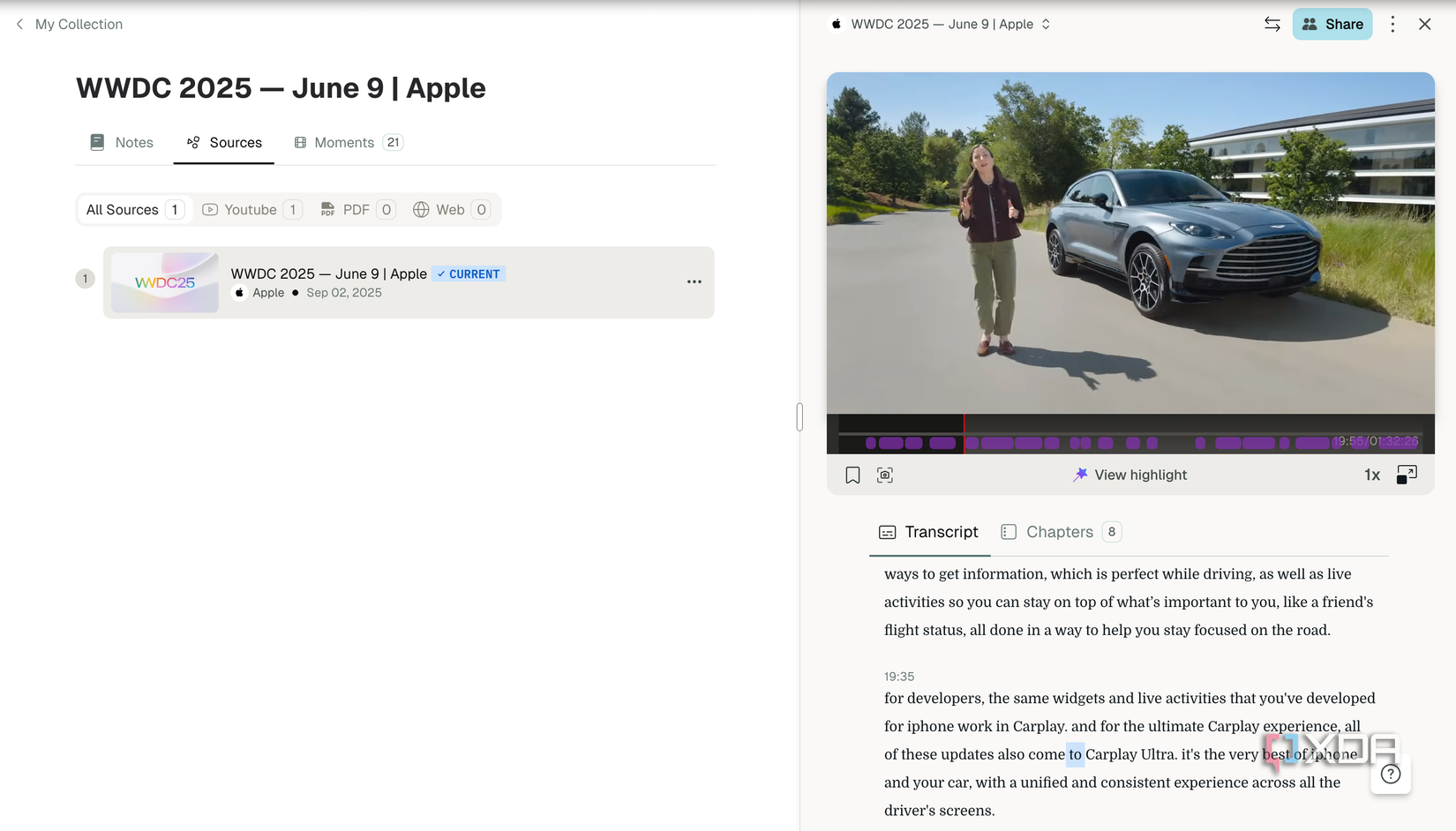Open the three-dot options menu top right
Image resolution: width=1456 pixels, height=831 pixels.
[x=1392, y=24]
